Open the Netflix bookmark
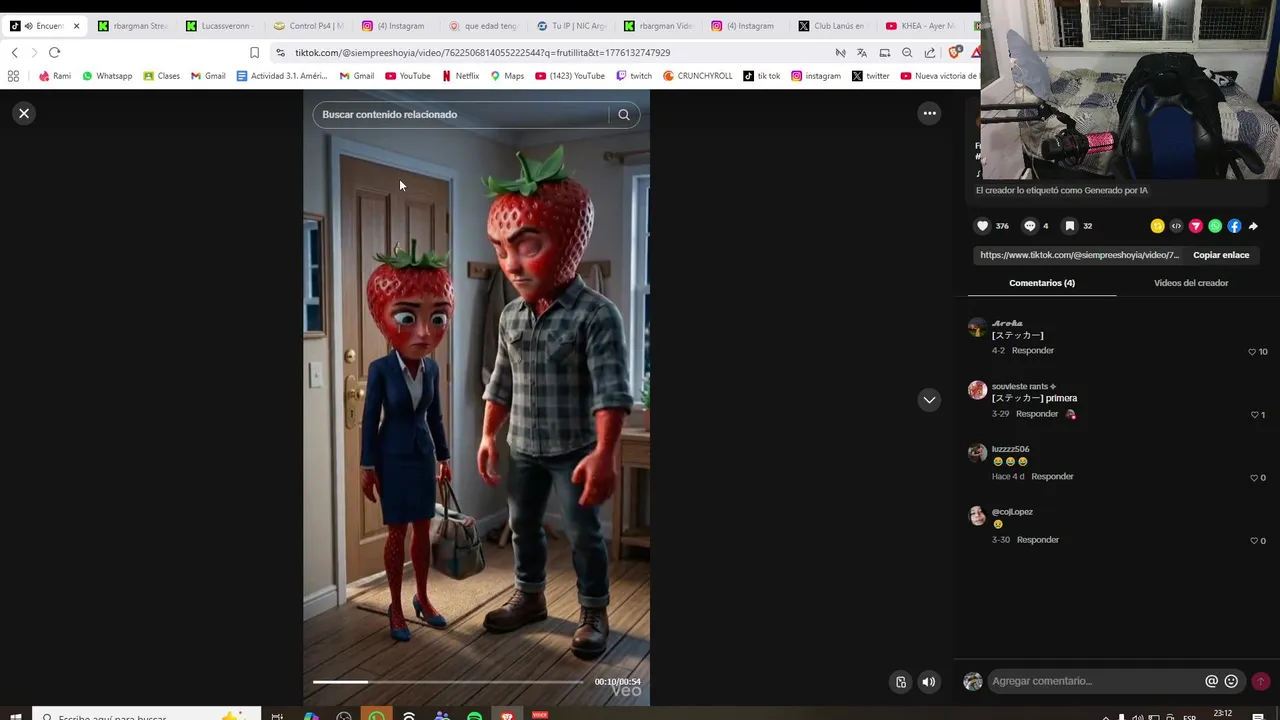Screen dimensions: 1280x720 (x=460, y=76)
